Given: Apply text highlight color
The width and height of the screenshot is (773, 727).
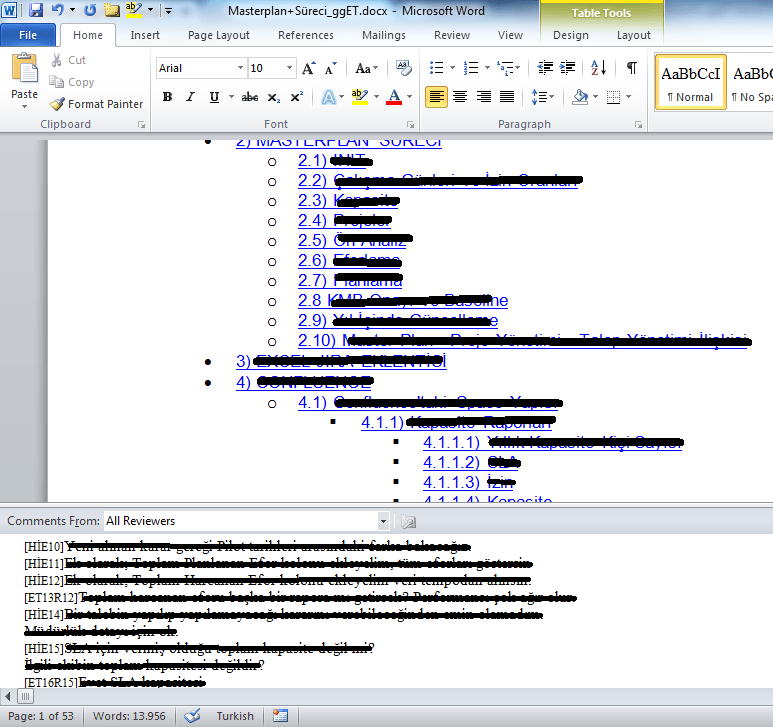Looking at the screenshot, I should tap(360, 97).
